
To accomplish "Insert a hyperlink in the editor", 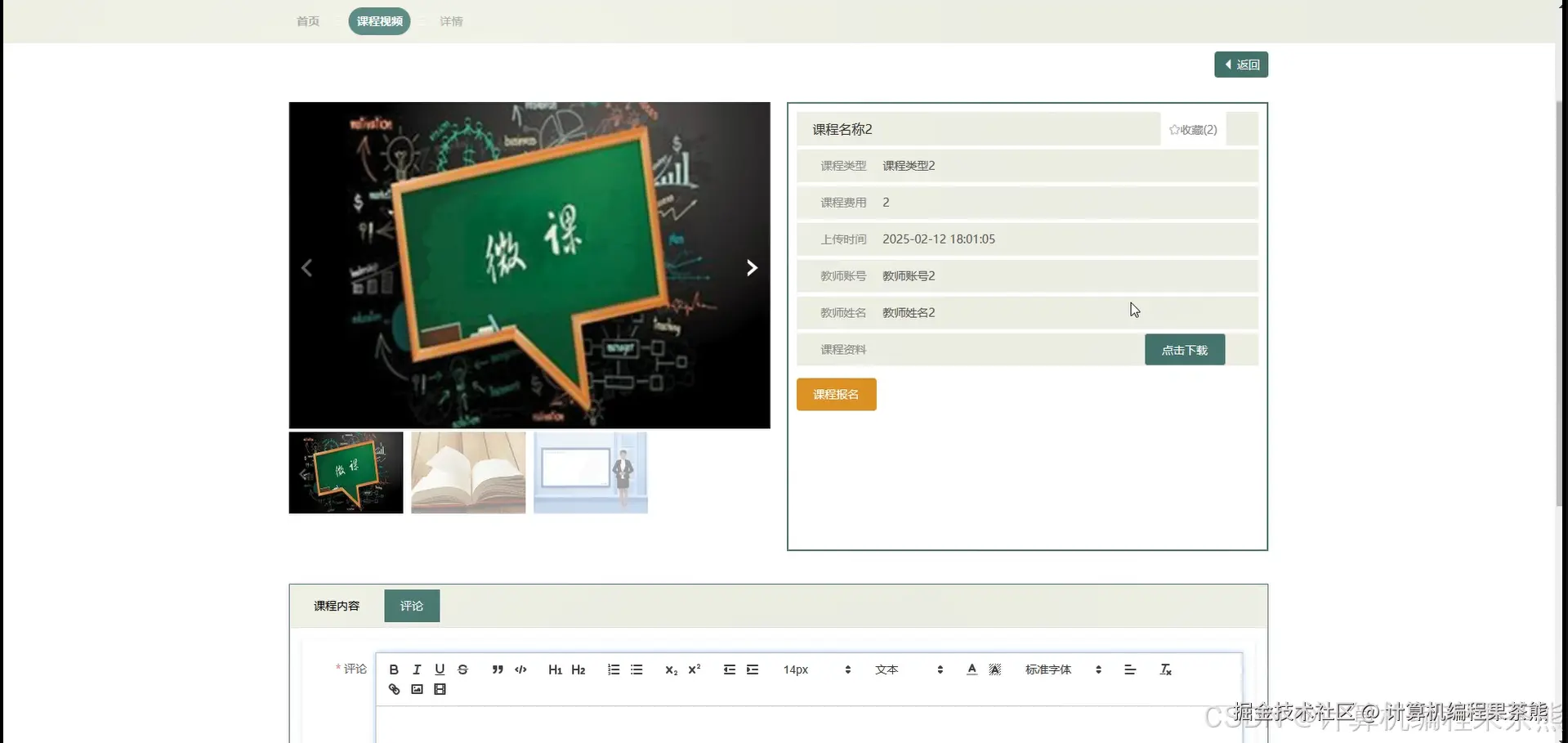I will pyautogui.click(x=393, y=688).
